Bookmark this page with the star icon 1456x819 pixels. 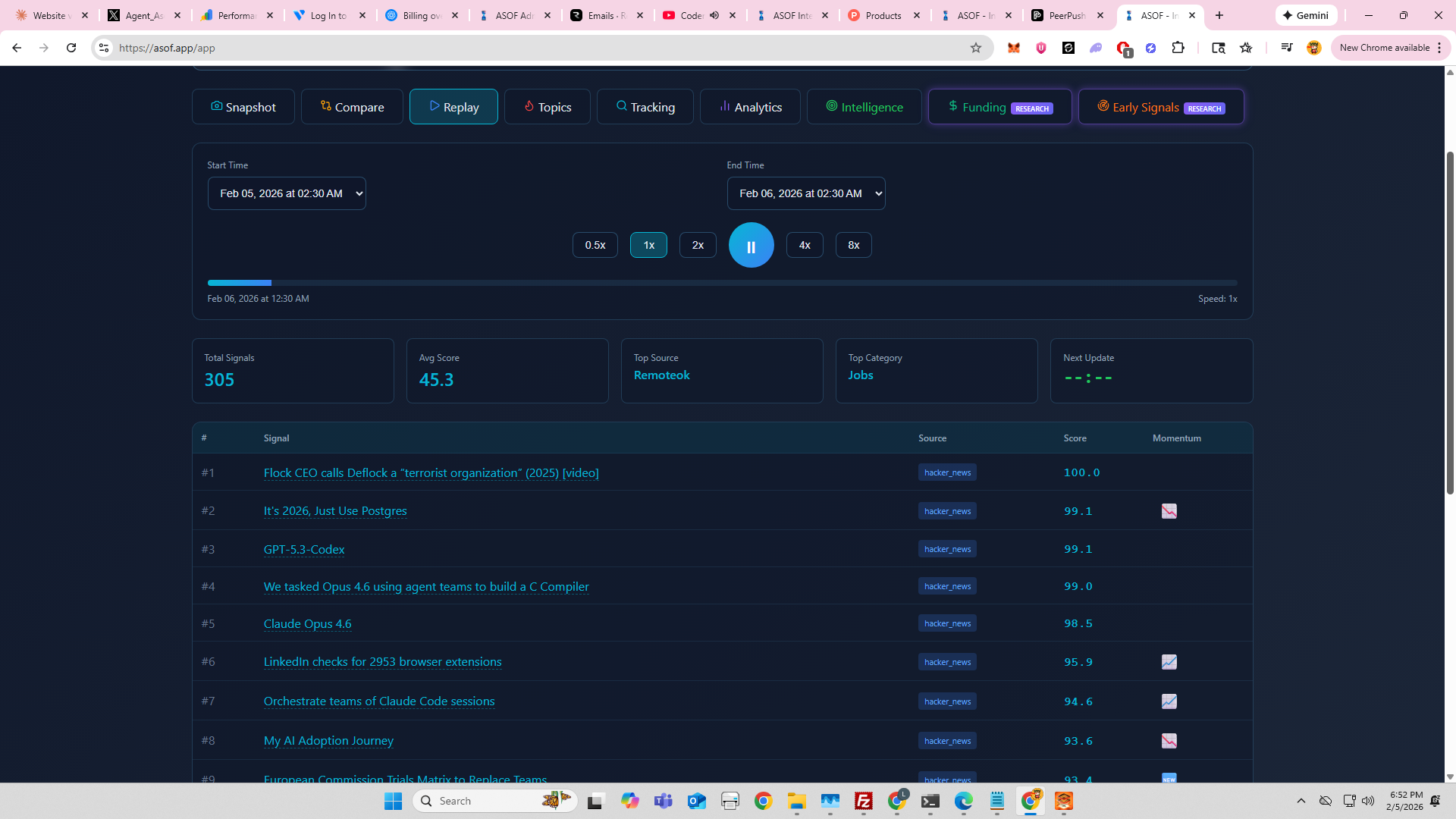975,48
